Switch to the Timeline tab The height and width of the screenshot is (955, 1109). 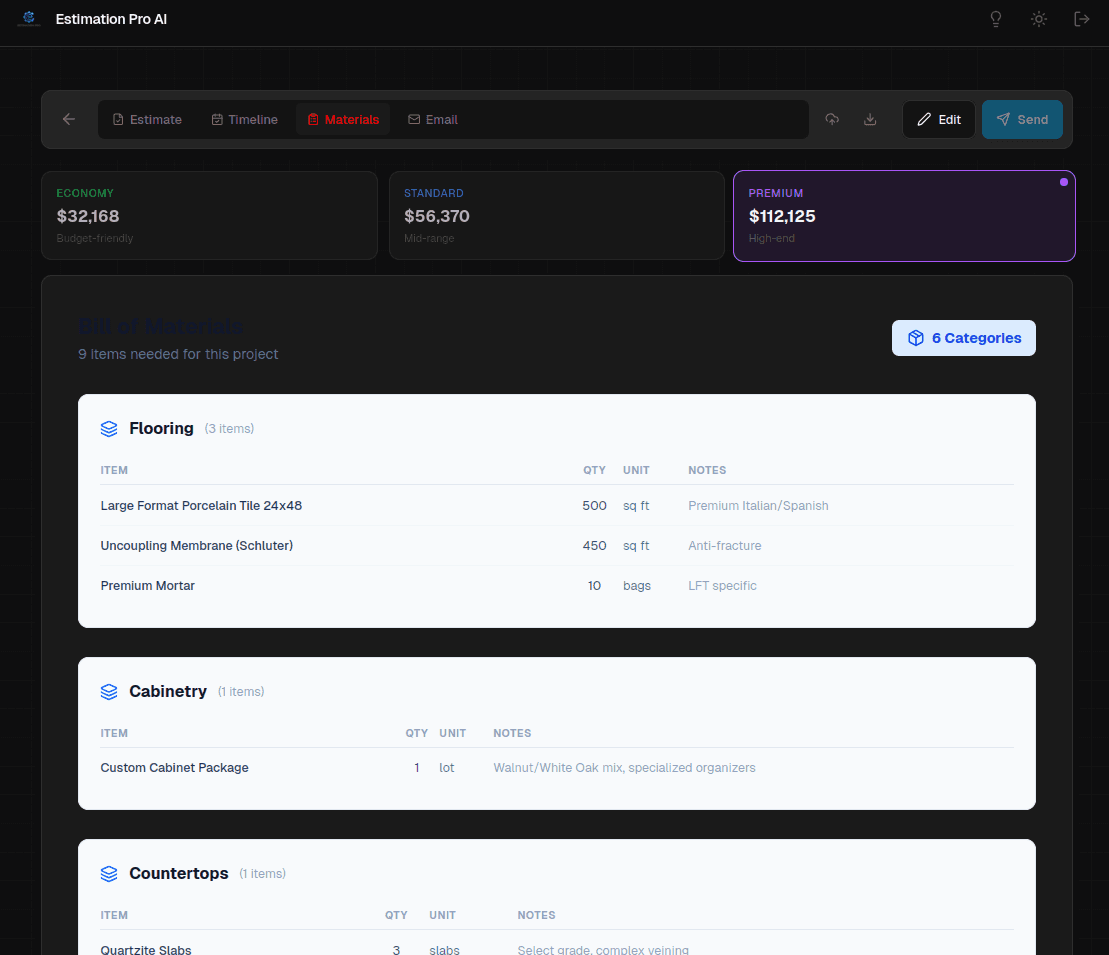(x=244, y=119)
